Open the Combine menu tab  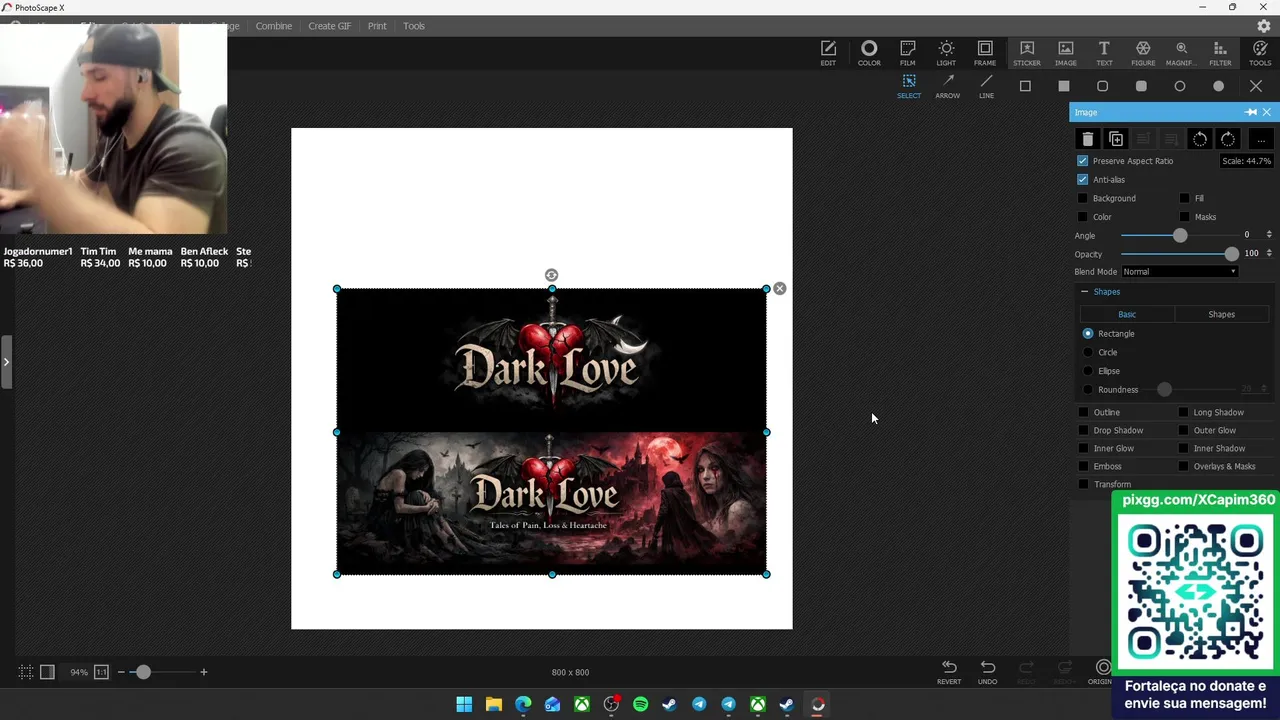pyautogui.click(x=274, y=26)
